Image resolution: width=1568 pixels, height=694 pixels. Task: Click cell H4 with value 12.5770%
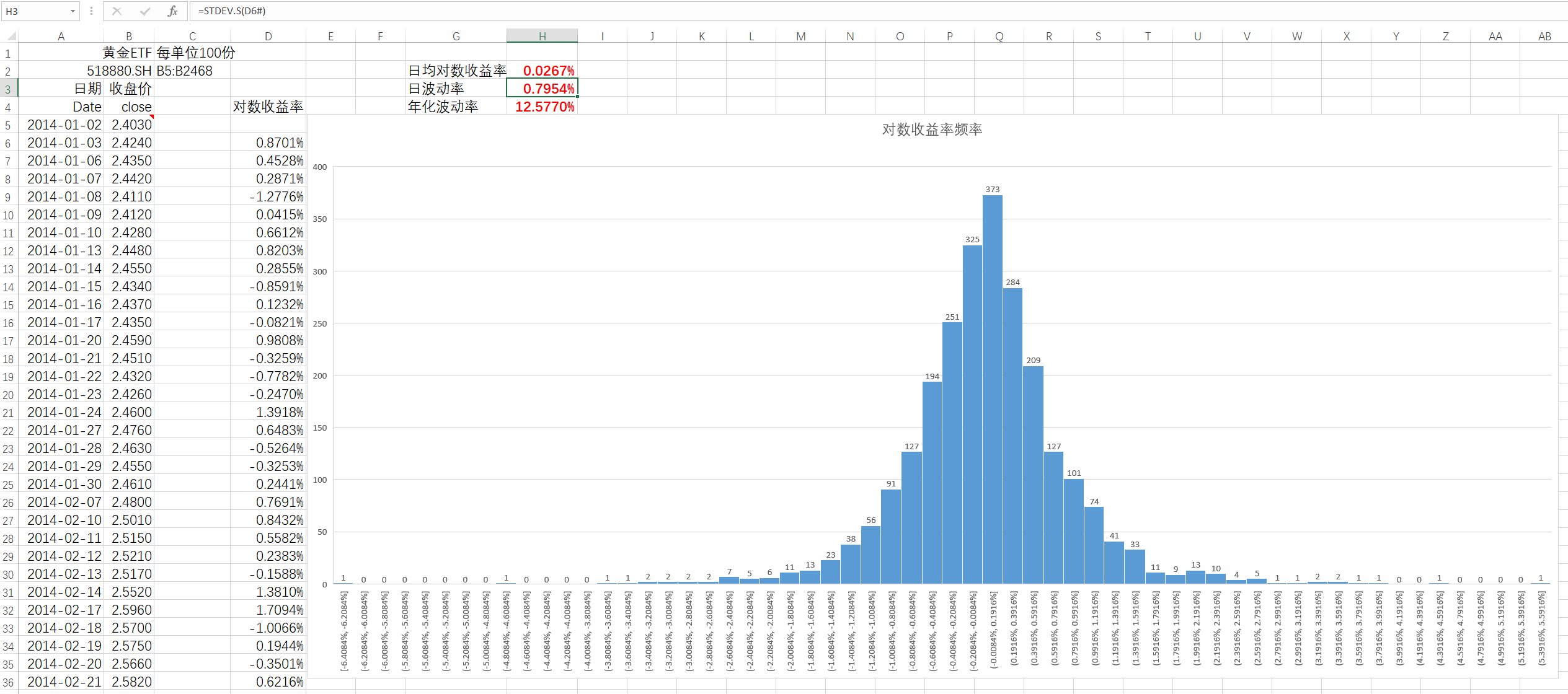click(x=542, y=107)
